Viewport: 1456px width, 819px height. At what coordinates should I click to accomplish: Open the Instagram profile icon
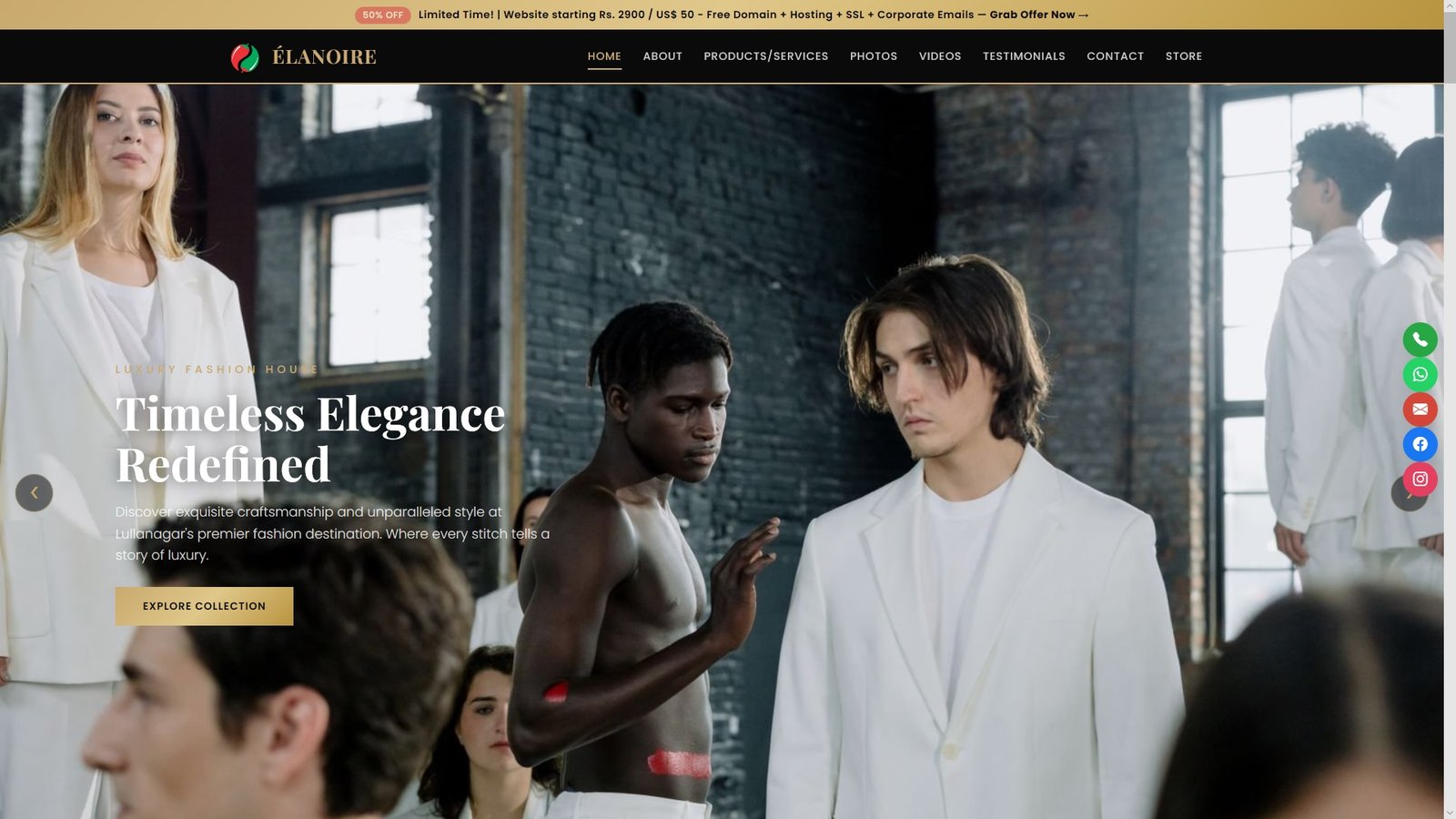(1420, 479)
